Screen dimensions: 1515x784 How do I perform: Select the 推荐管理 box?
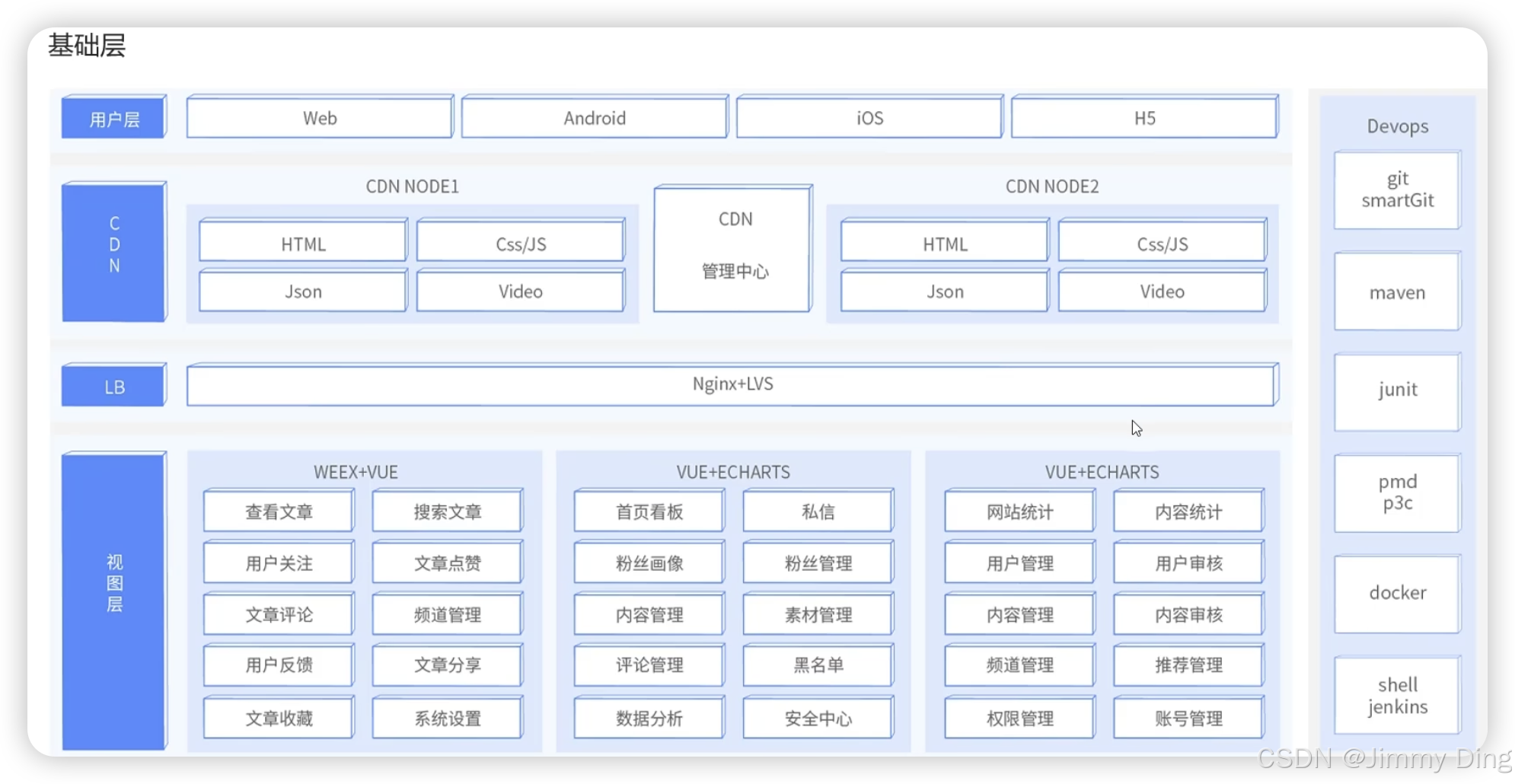pos(1189,664)
